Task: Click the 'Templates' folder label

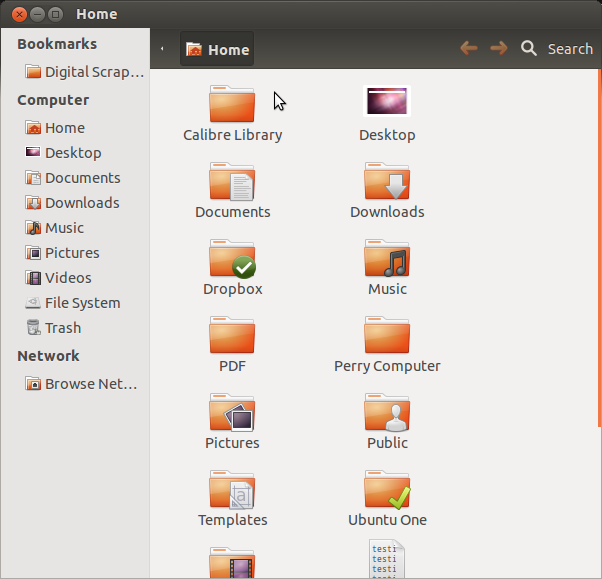Action: [233, 520]
